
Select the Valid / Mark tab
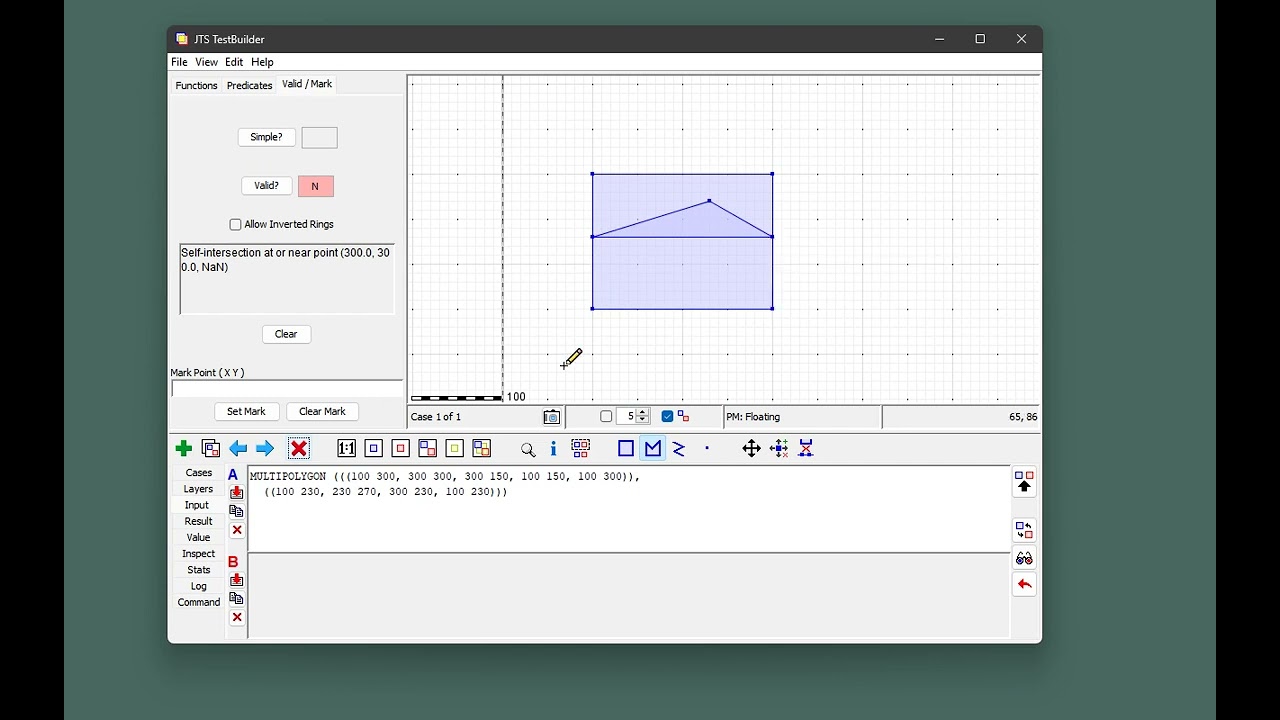[307, 84]
